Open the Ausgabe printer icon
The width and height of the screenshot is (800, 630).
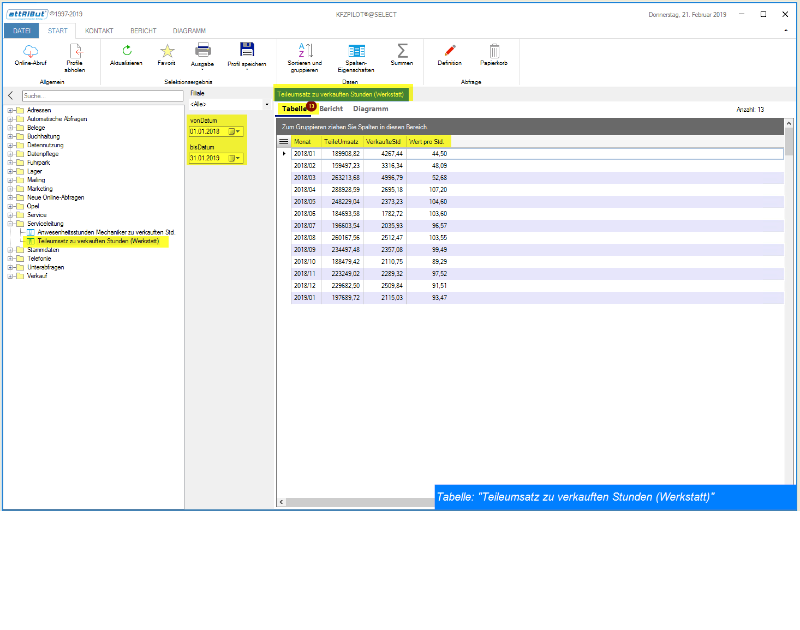202,50
